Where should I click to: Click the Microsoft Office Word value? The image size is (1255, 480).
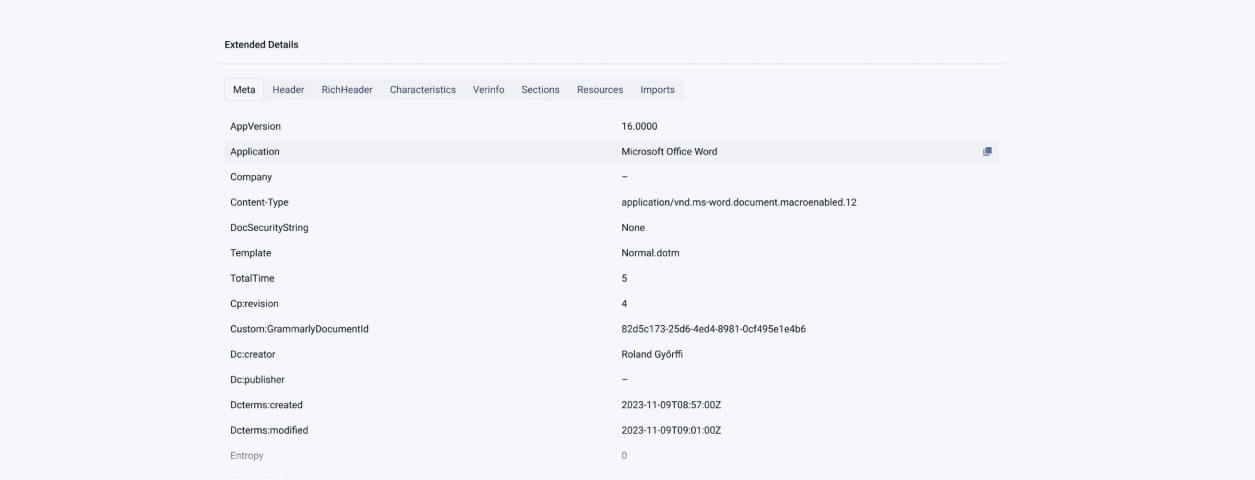tap(669, 152)
